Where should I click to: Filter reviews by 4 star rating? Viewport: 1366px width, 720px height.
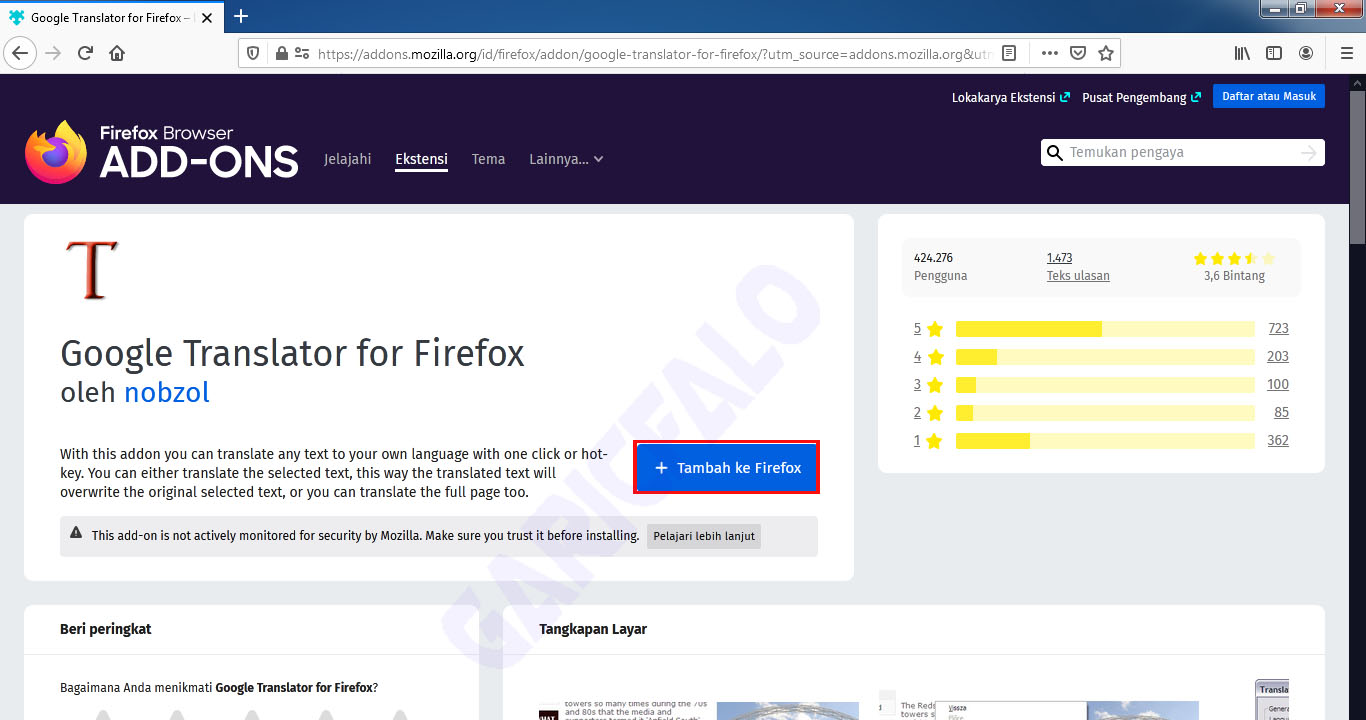(x=928, y=357)
